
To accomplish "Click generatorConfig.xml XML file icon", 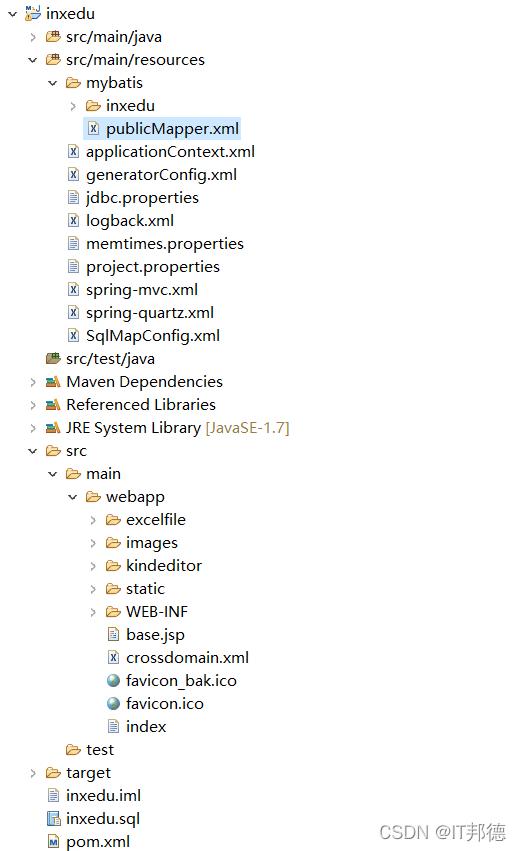I will (x=73, y=174).
